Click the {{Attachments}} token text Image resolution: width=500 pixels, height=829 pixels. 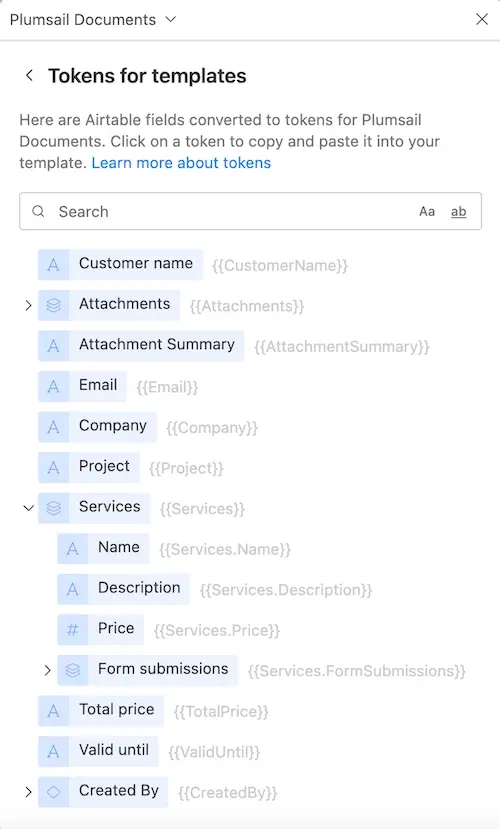coord(247,306)
